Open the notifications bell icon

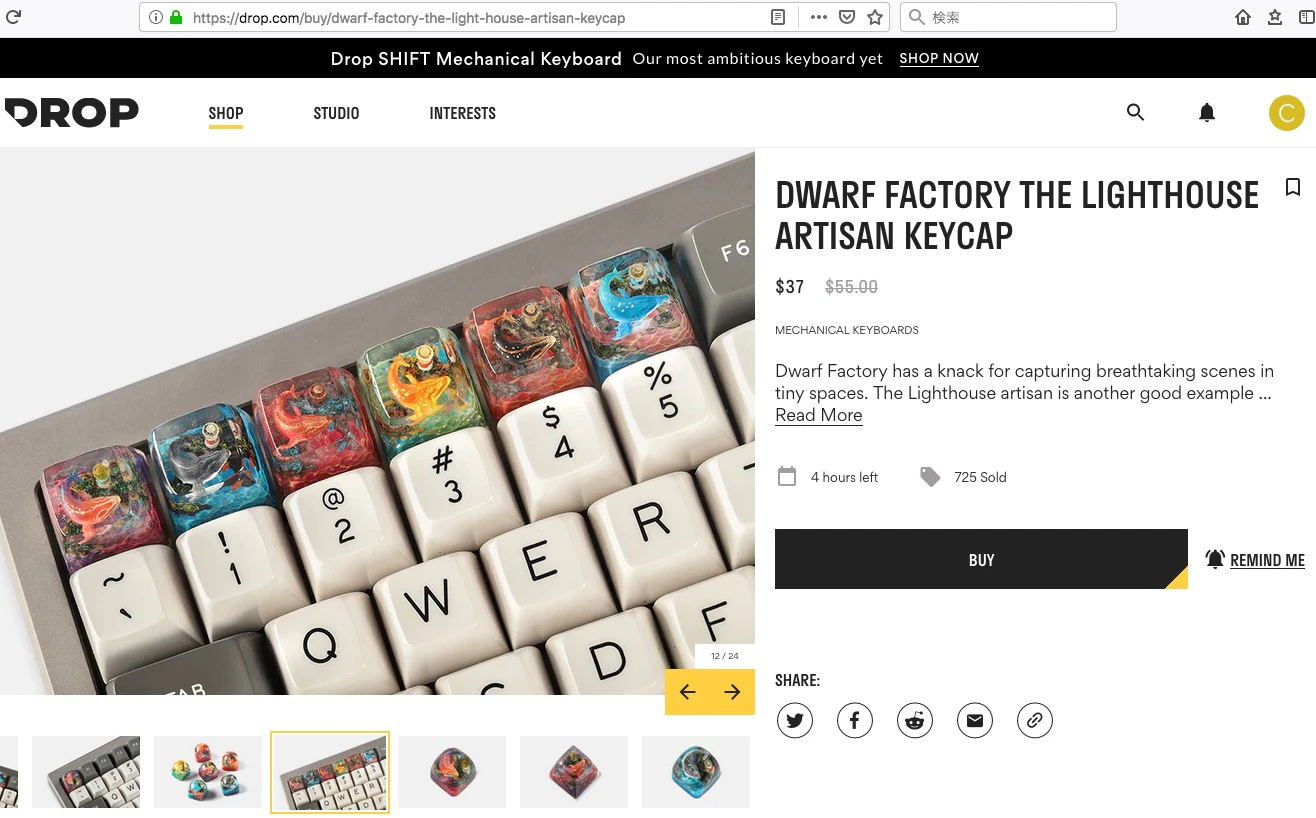1207,112
